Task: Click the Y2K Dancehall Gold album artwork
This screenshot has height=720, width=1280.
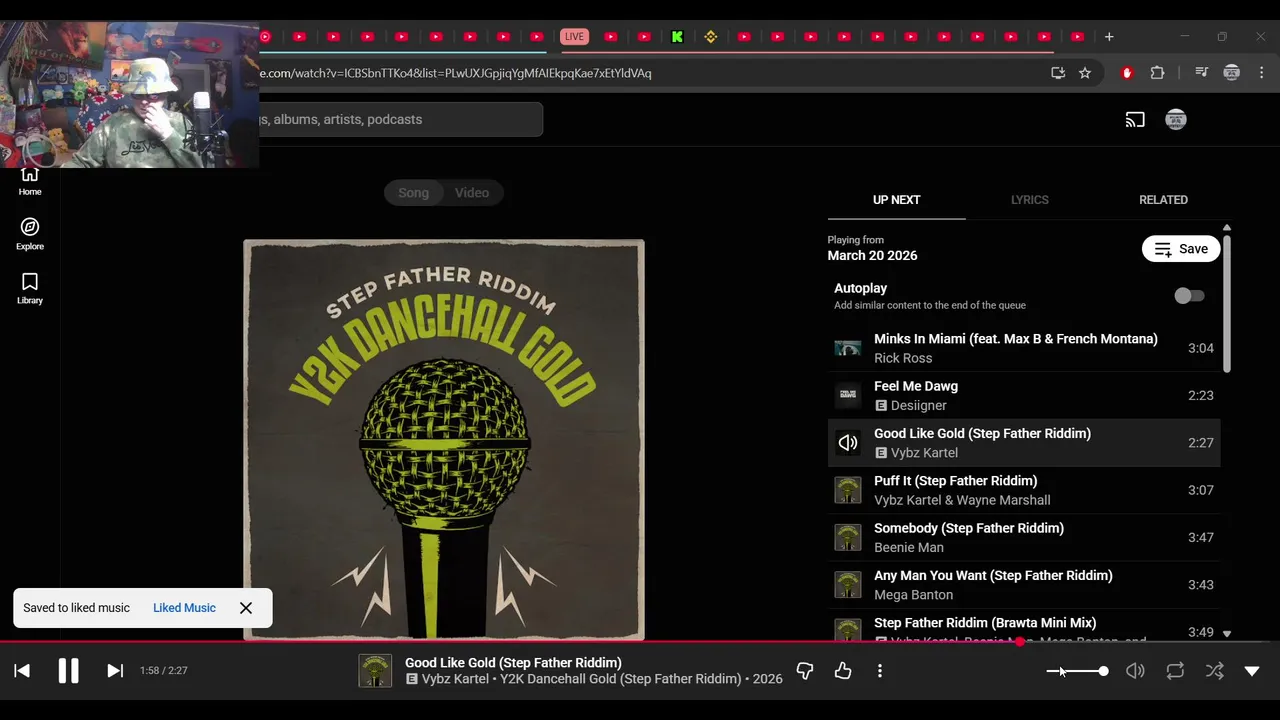Action: coord(444,440)
